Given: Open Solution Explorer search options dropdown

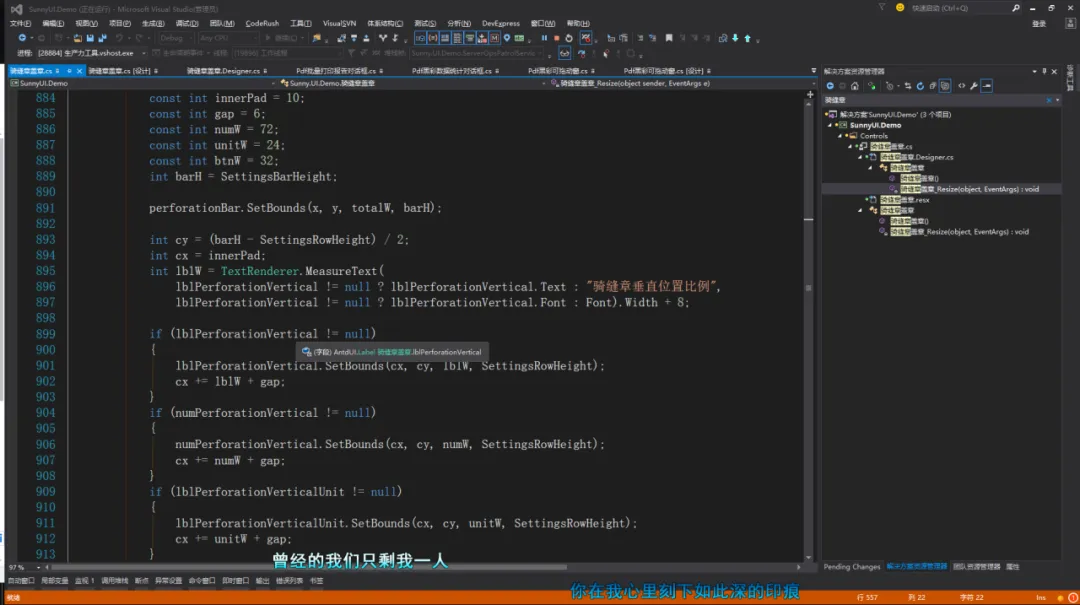Looking at the screenshot, I should 1057,101.
